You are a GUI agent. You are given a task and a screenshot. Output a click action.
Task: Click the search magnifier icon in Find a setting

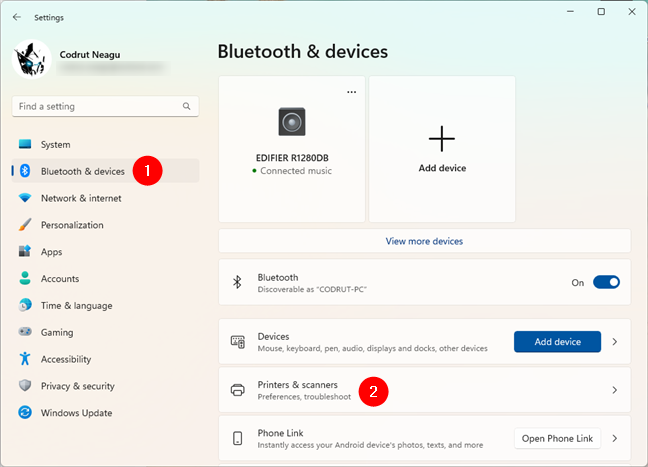186,106
